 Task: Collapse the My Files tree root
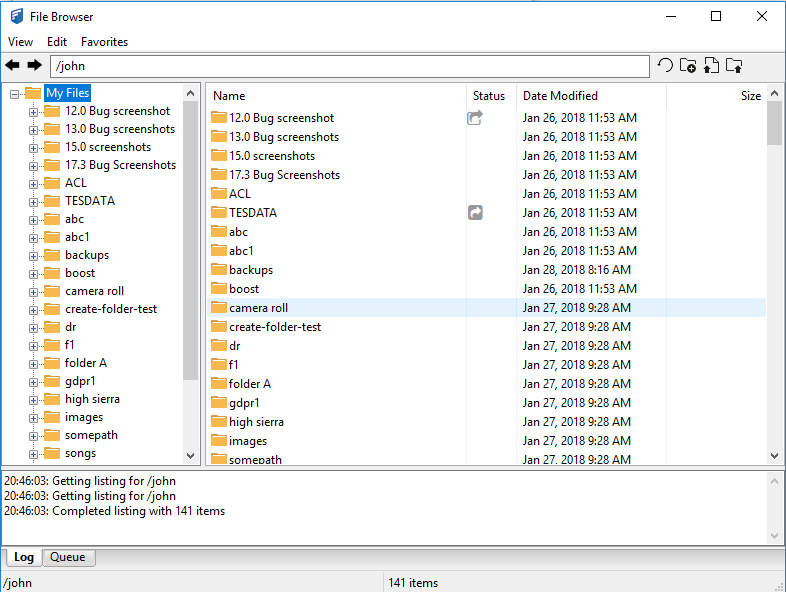[15, 94]
